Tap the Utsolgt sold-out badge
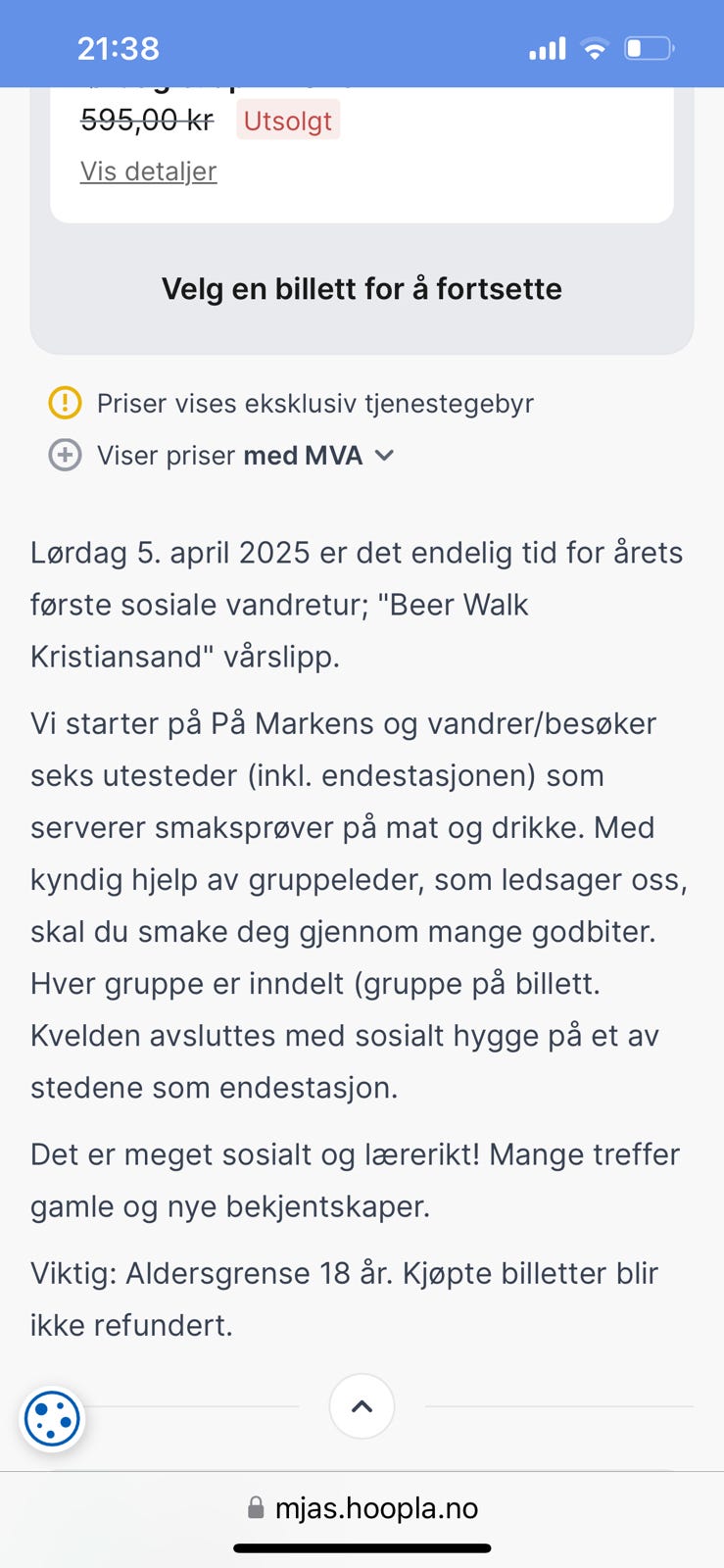The image size is (724, 1568). [x=288, y=121]
